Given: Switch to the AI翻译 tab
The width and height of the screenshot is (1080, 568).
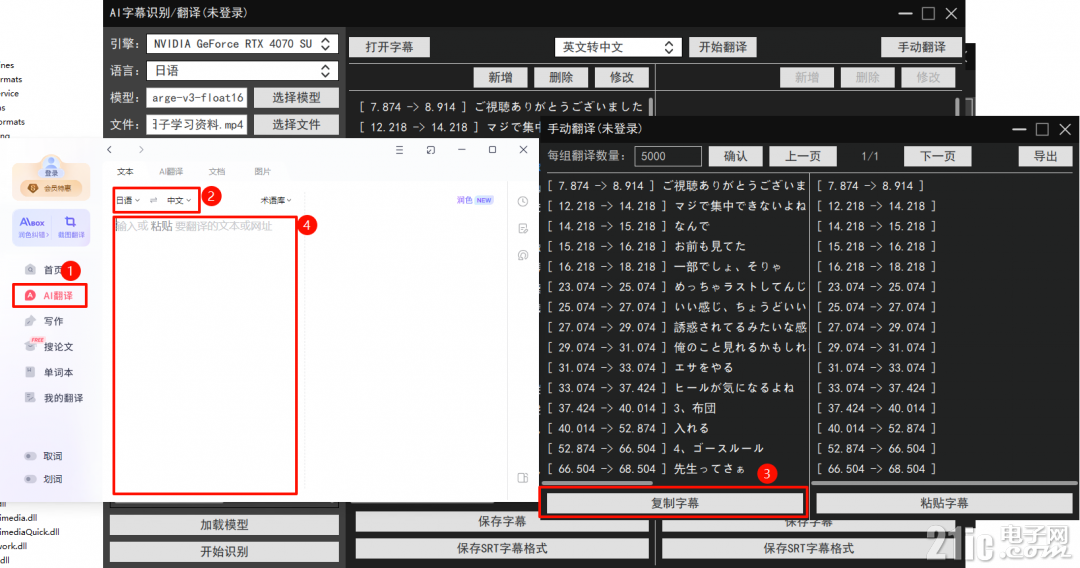Looking at the screenshot, I should [x=171, y=171].
